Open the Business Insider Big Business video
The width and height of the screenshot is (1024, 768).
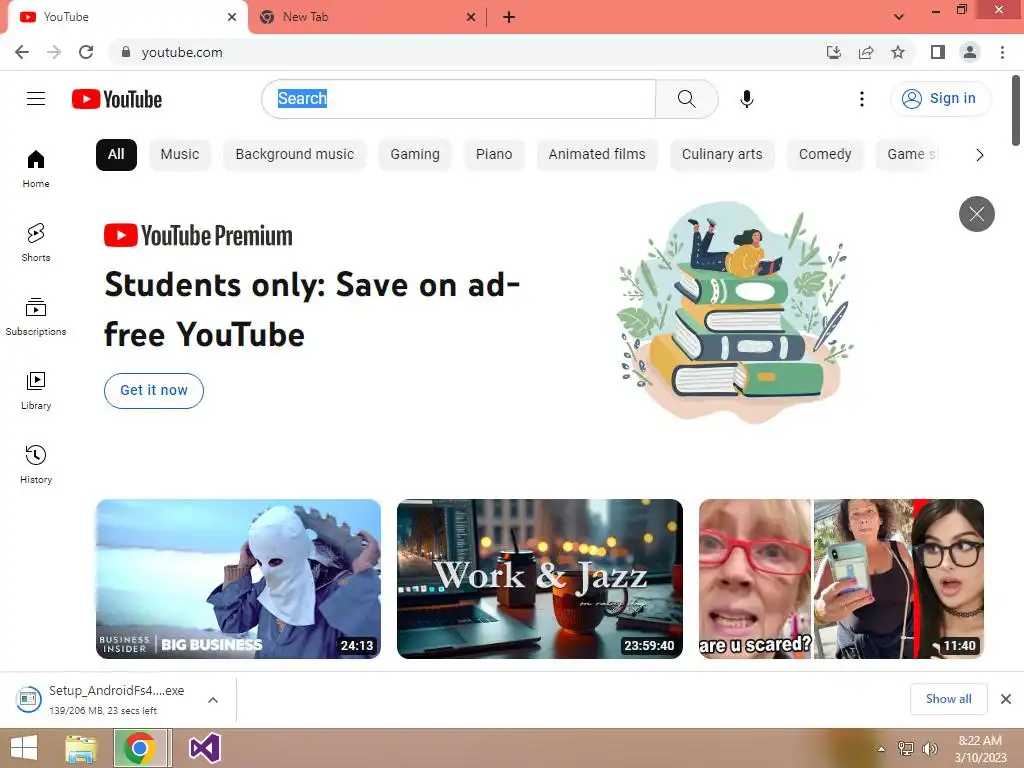tap(238, 579)
